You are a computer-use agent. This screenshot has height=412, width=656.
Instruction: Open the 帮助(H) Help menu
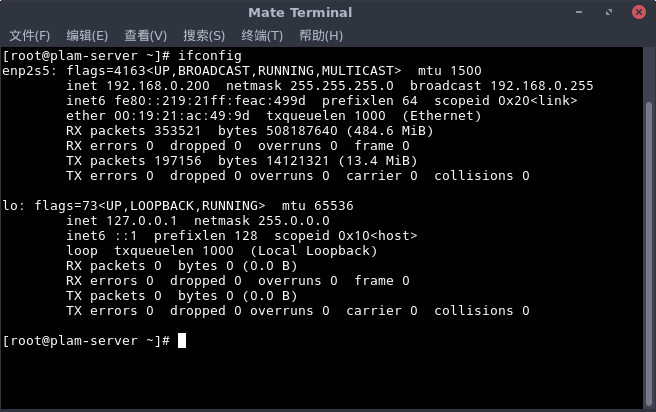click(x=320, y=35)
